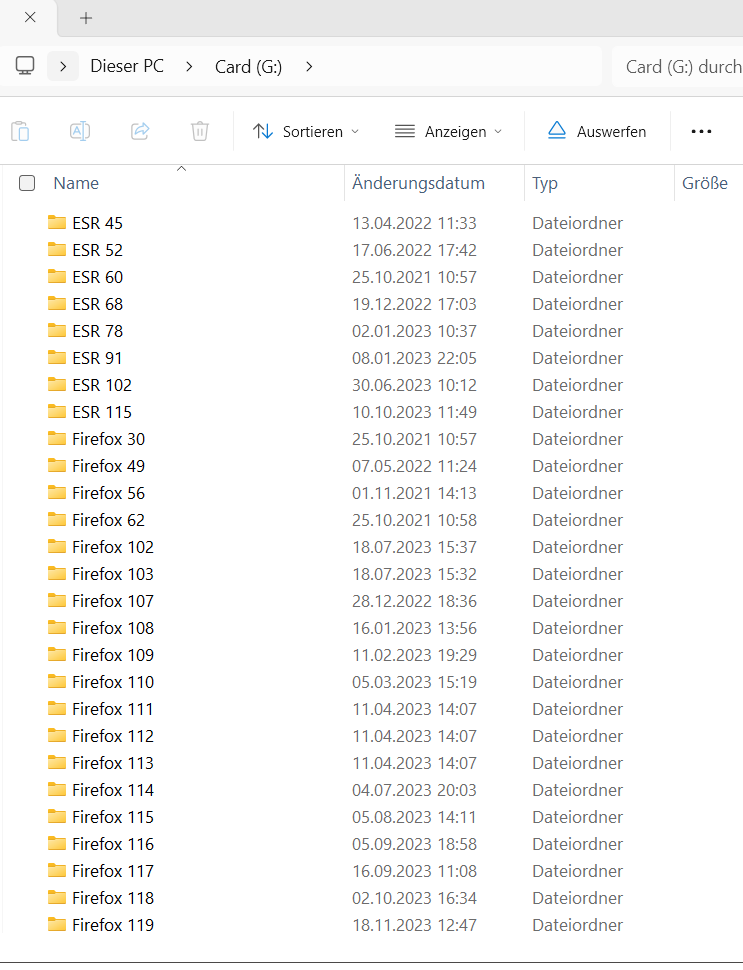Click date 19.12.2022 17:03
The height and width of the screenshot is (970, 743).
point(414,304)
